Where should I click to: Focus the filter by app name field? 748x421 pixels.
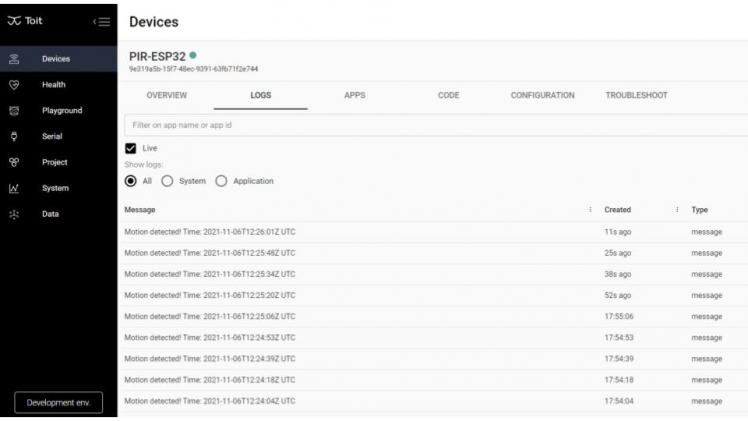pos(436,125)
